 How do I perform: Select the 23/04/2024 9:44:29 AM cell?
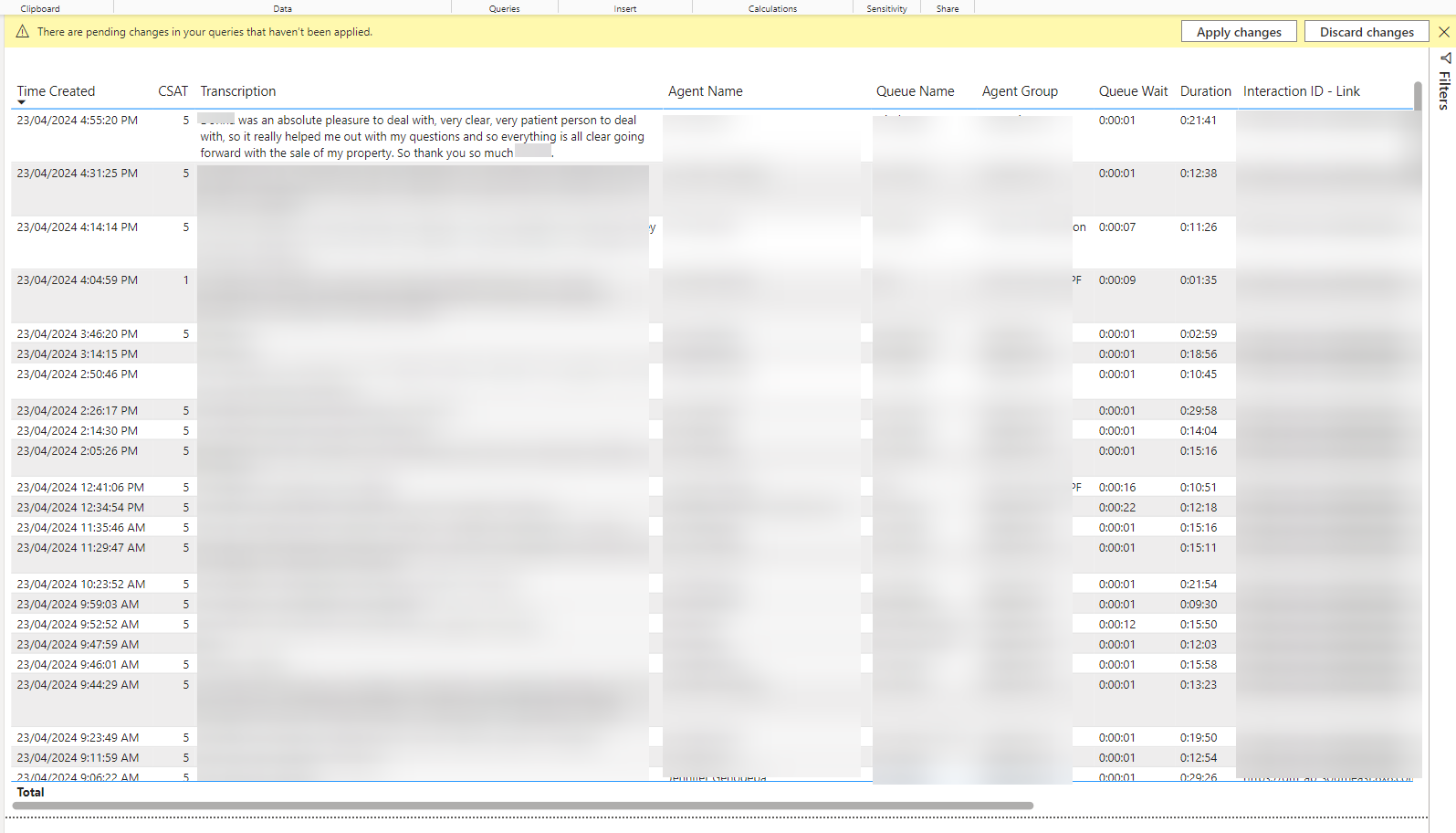click(x=78, y=685)
